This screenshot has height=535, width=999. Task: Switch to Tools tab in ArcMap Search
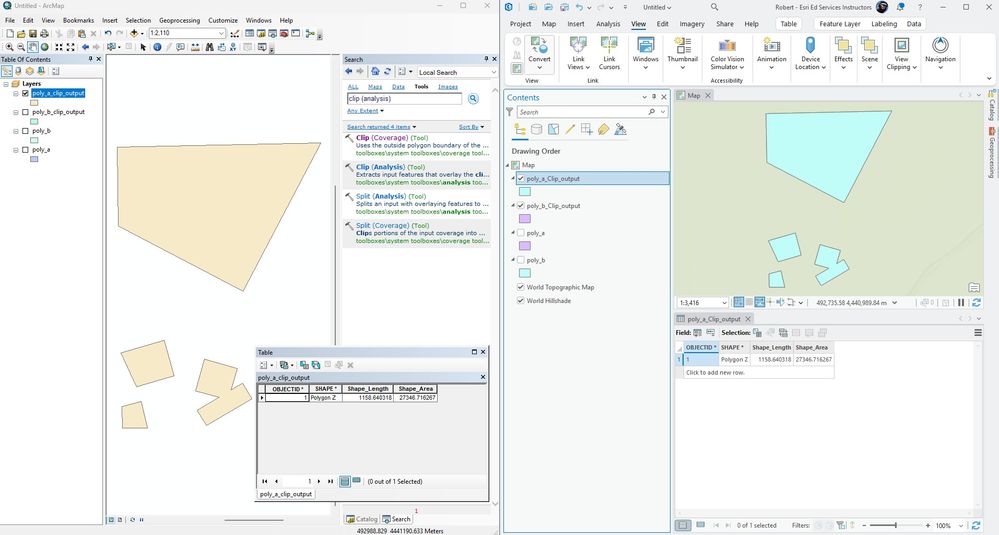pyautogui.click(x=421, y=87)
